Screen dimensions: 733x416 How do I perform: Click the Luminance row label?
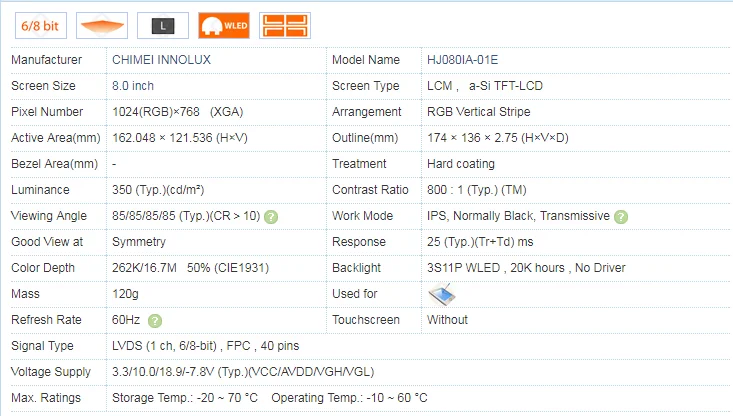tap(40, 190)
